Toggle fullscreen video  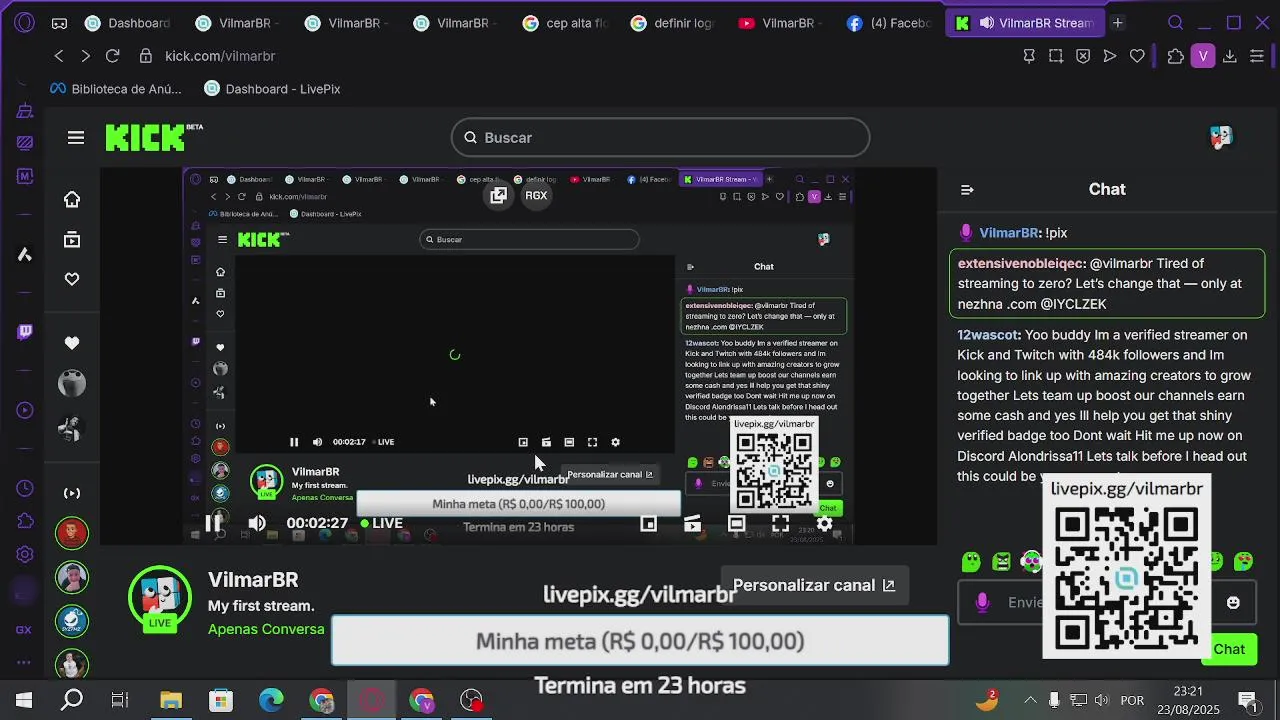point(780,523)
